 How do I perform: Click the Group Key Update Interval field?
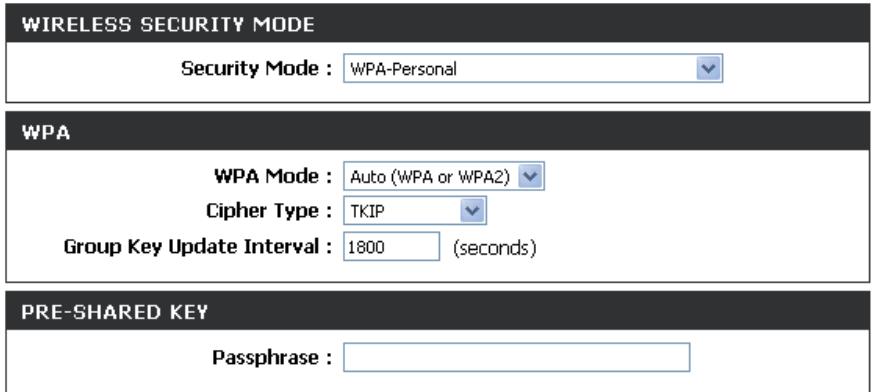tap(391, 246)
